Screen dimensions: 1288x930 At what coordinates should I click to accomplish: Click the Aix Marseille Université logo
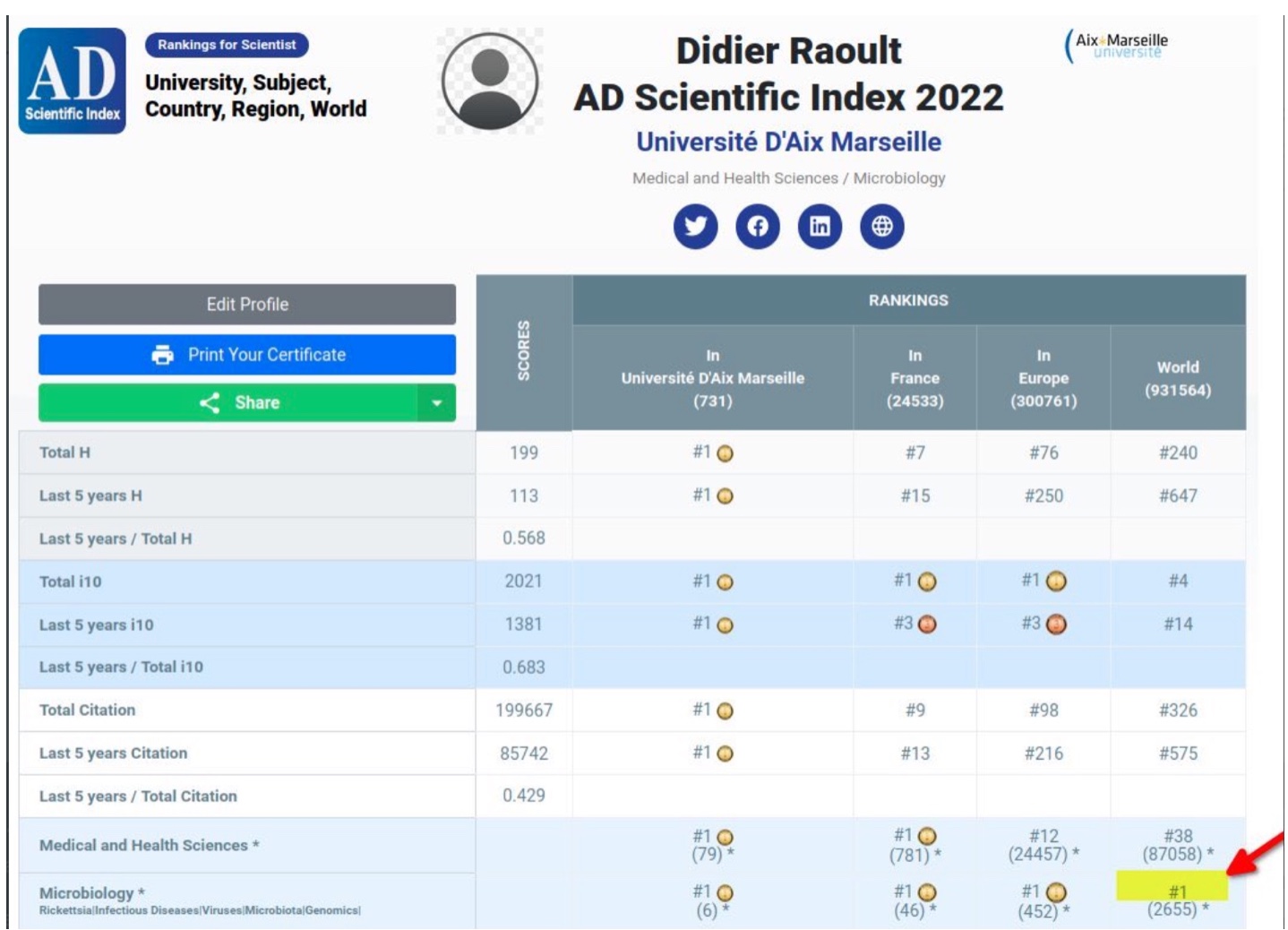coord(1116,46)
